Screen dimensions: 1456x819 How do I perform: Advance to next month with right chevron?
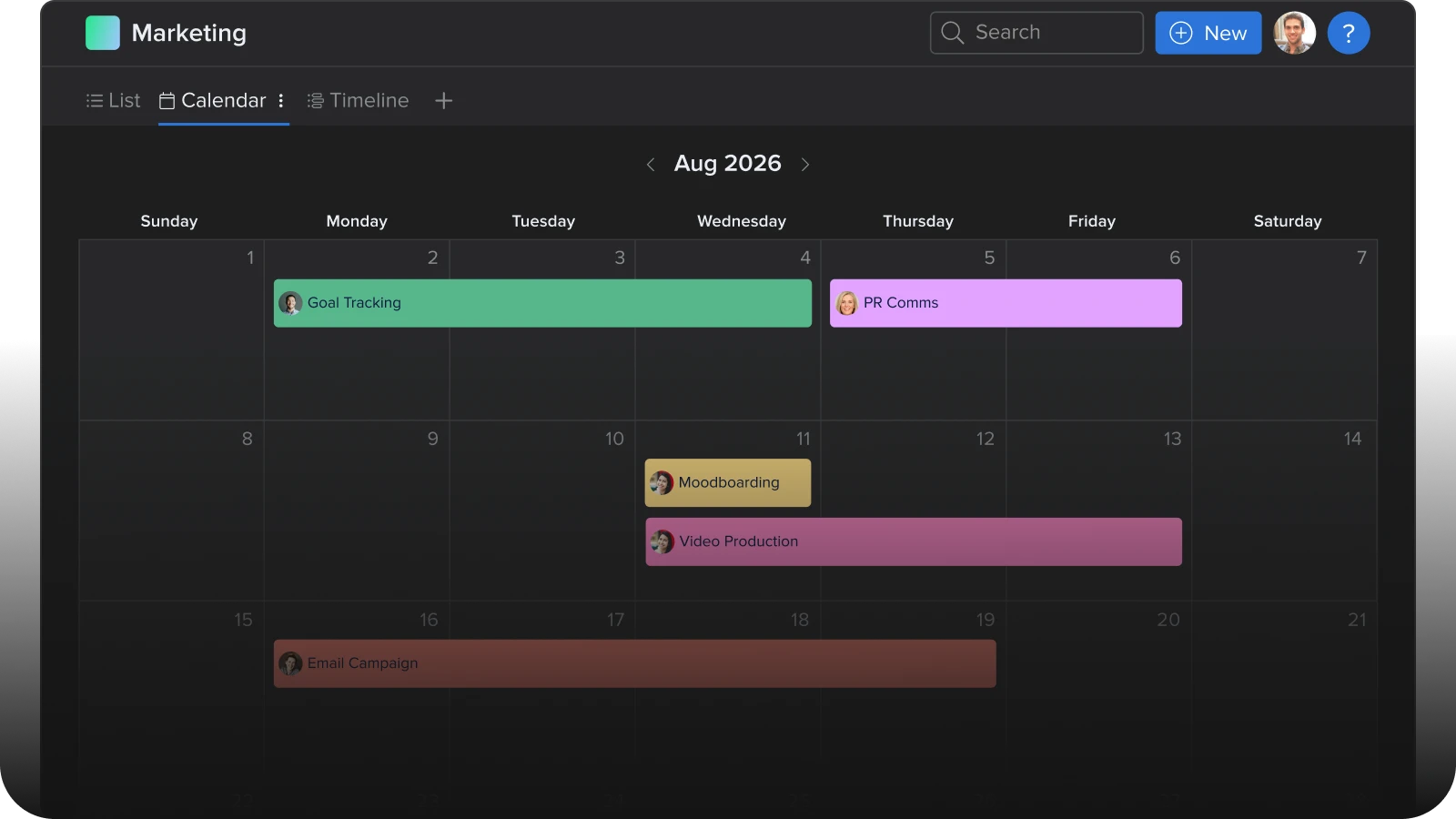click(x=805, y=165)
